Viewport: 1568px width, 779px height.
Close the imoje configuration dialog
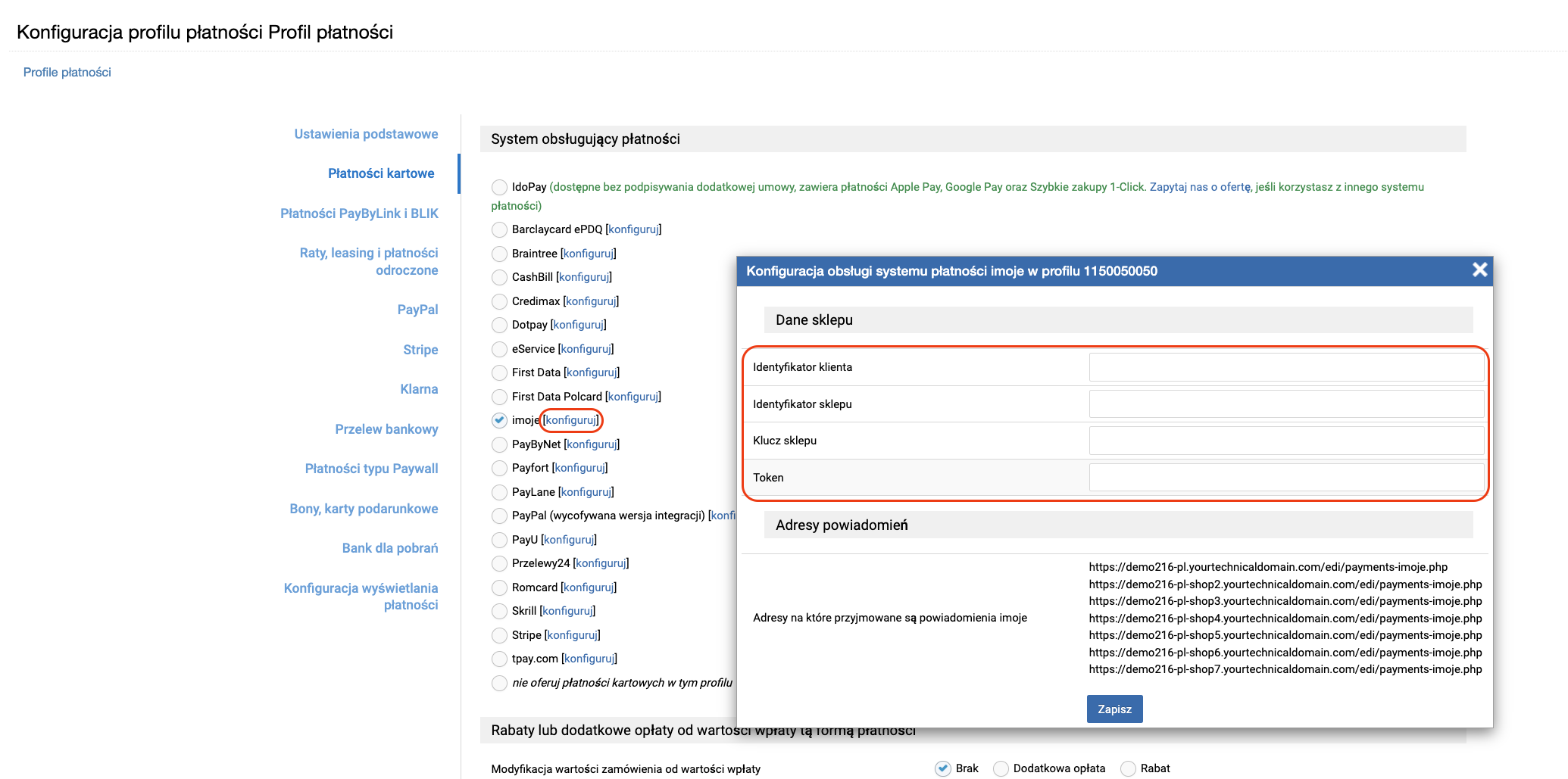click(x=1479, y=270)
